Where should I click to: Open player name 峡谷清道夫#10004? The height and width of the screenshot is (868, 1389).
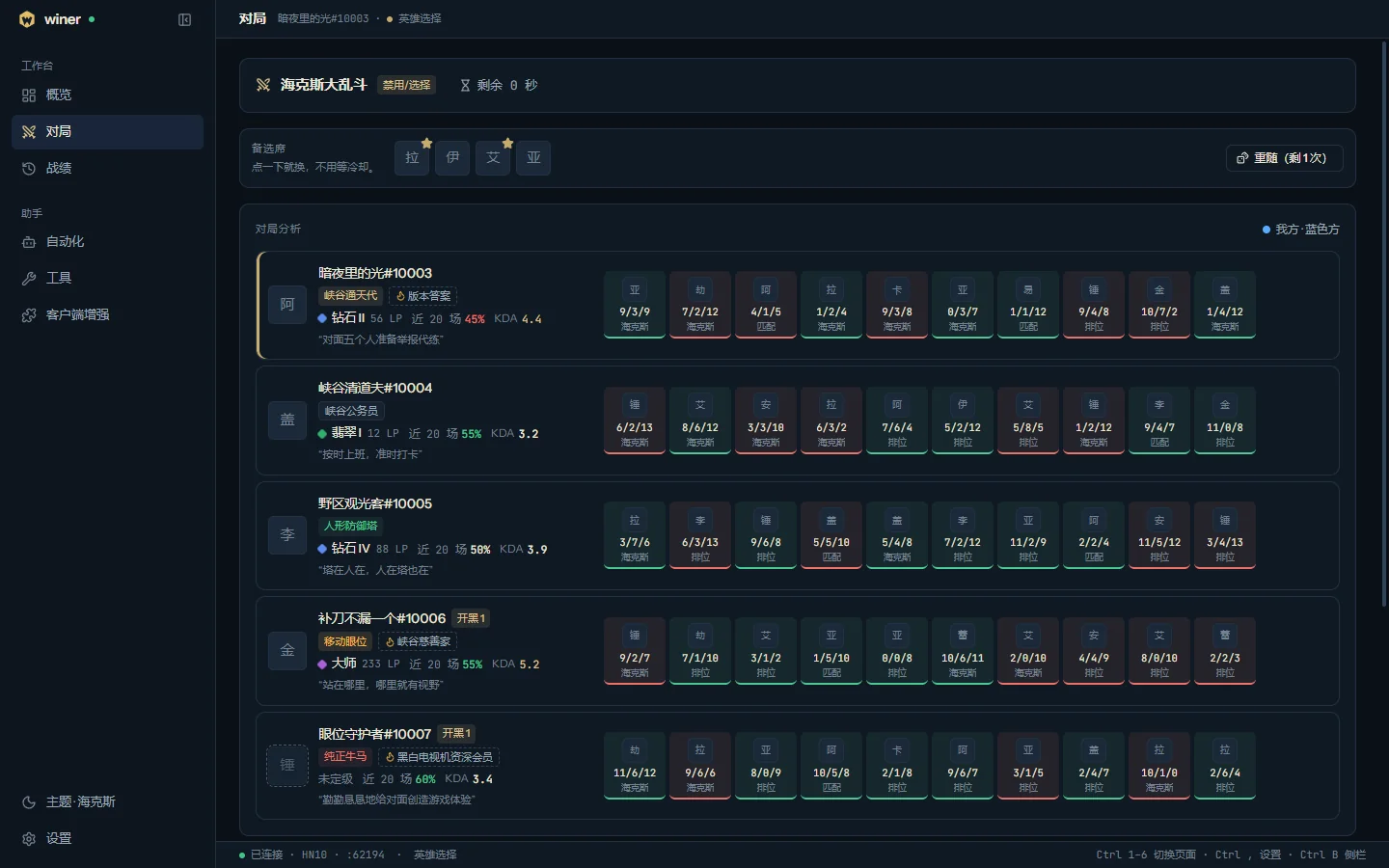click(375, 388)
